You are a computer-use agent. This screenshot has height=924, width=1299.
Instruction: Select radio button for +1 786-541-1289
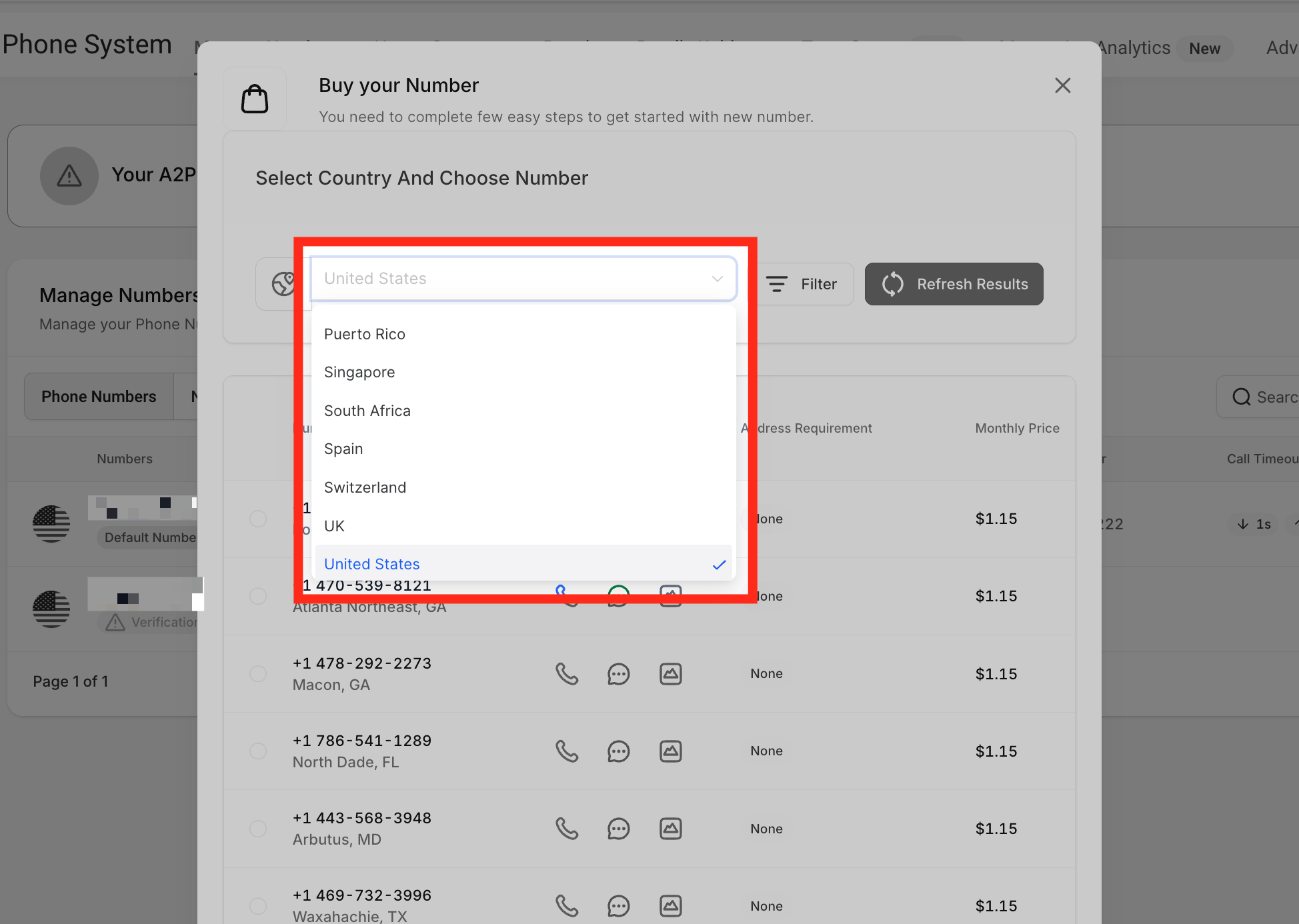[x=258, y=751]
